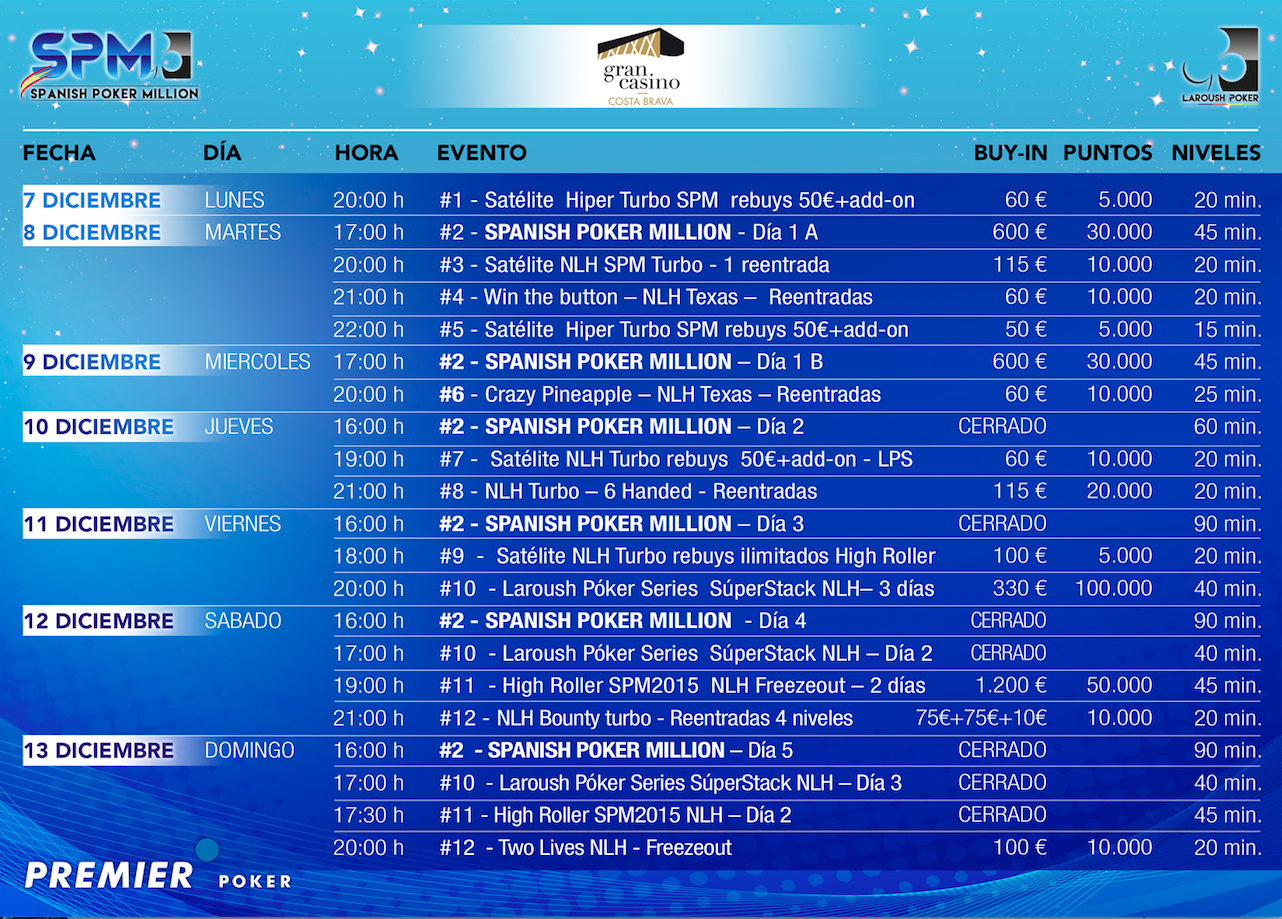
Task: Select event #4 Win the button
Action: [656, 297]
